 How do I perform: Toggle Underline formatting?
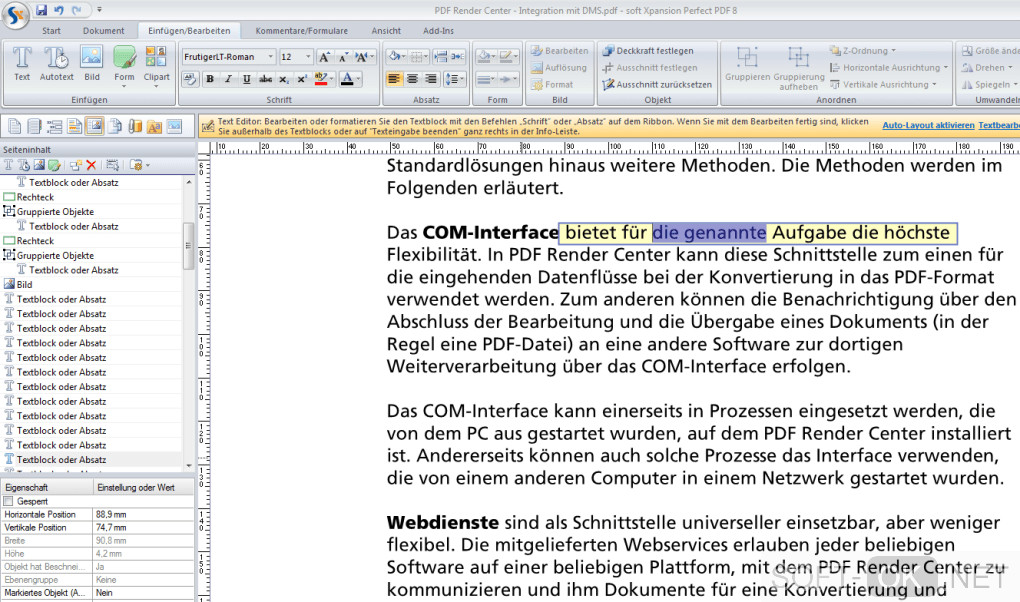pos(247,79)
